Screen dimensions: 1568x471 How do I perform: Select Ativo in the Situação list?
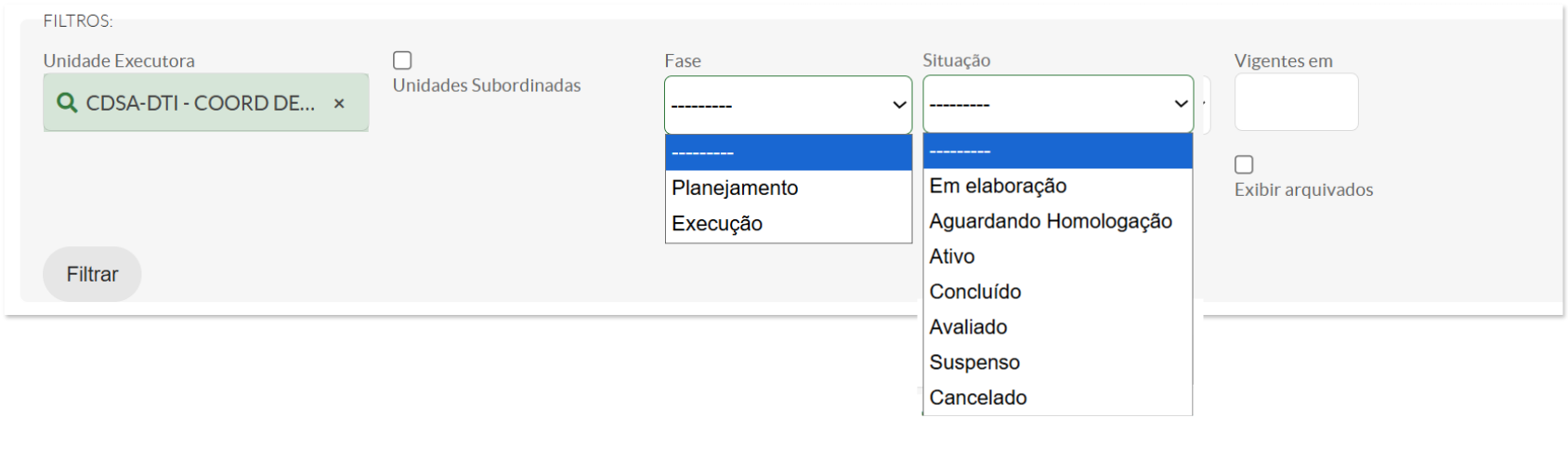click(952, 256)
